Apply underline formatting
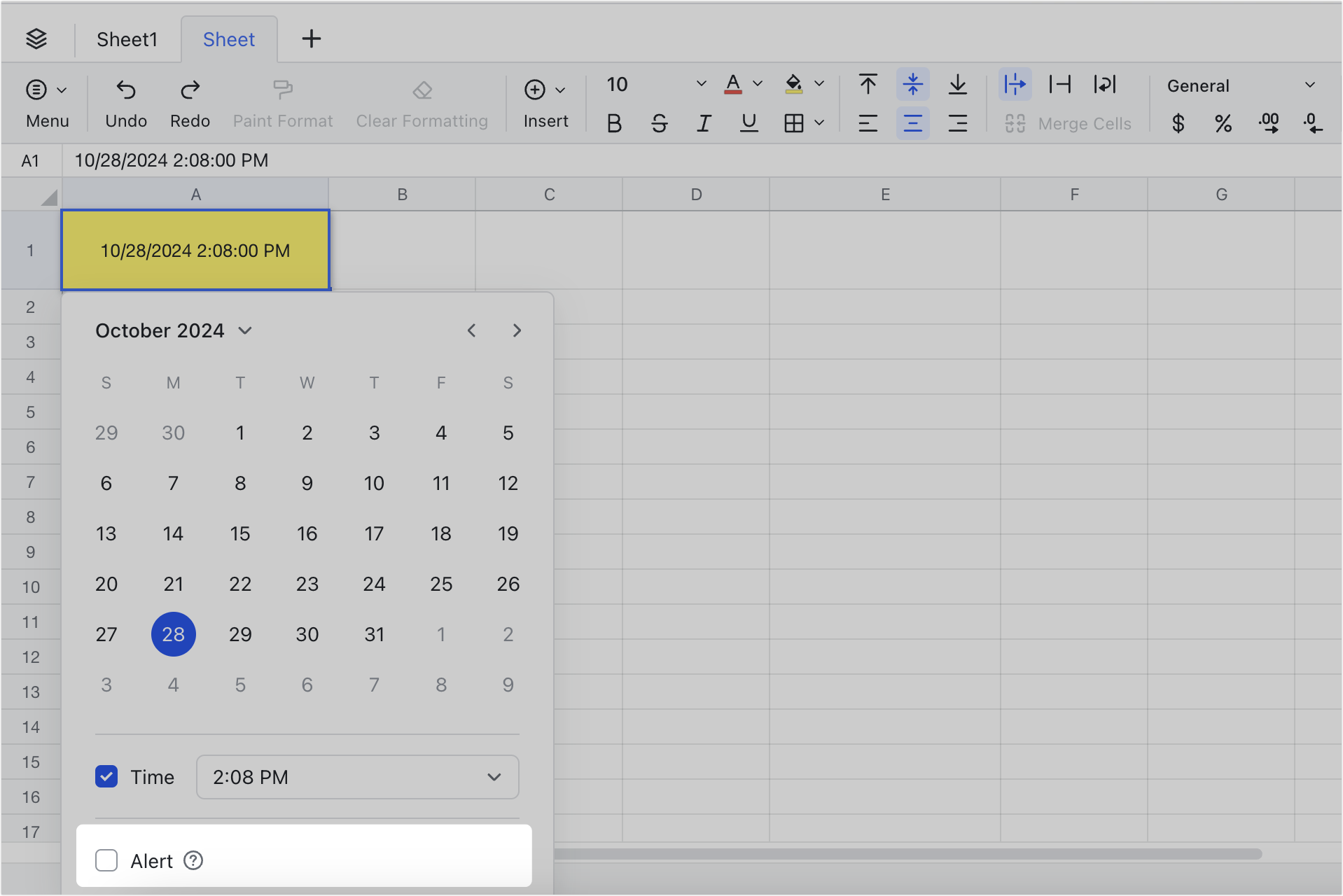The width and height of the screenshot is (1343, 896). [x=749, y=124]
